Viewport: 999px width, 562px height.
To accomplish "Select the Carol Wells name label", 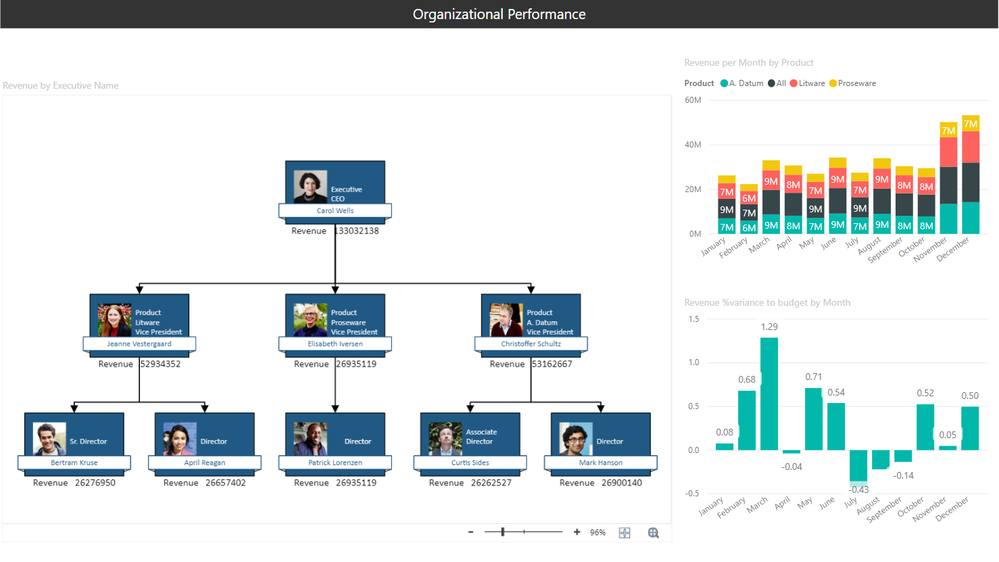I will point(335,211).
